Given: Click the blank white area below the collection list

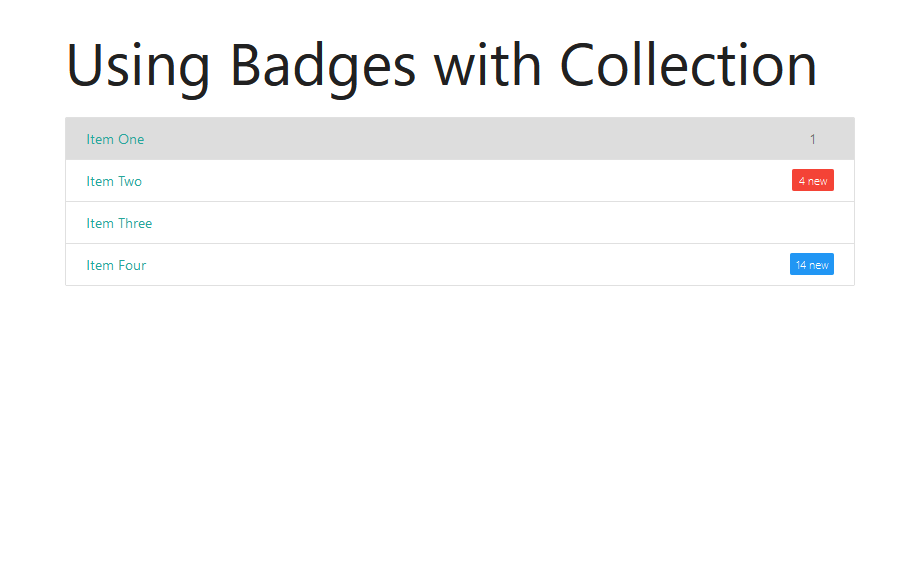Looking at the screenshot, I should point(460,420).
